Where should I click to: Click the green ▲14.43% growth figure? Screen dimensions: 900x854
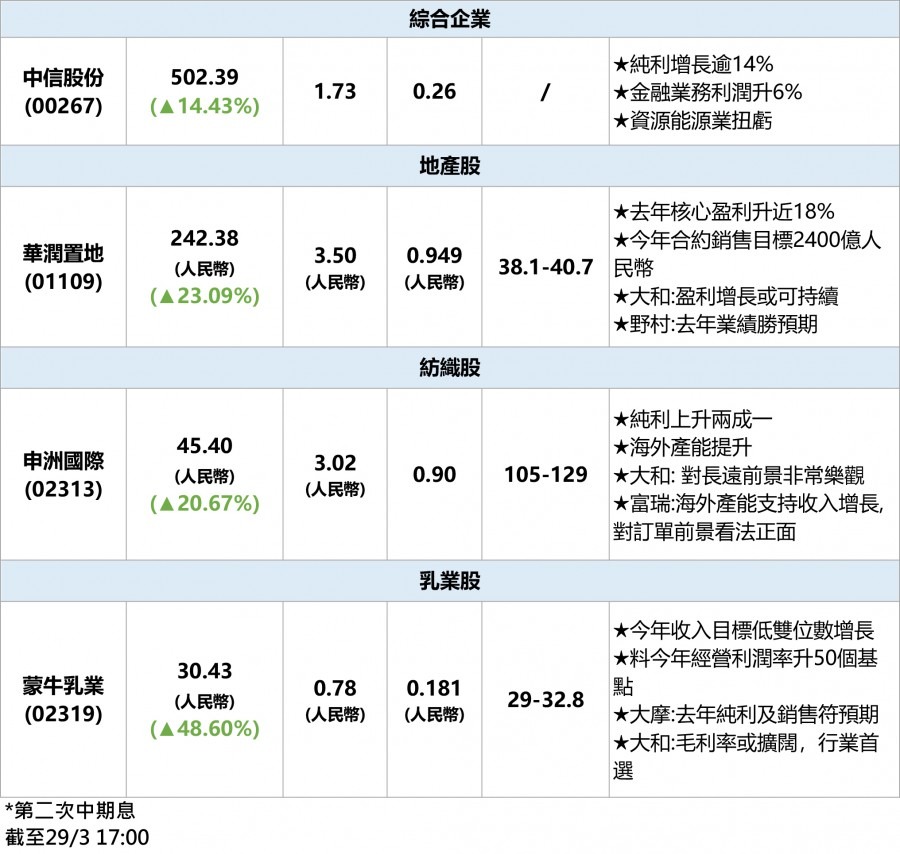[x=204, y=105]
